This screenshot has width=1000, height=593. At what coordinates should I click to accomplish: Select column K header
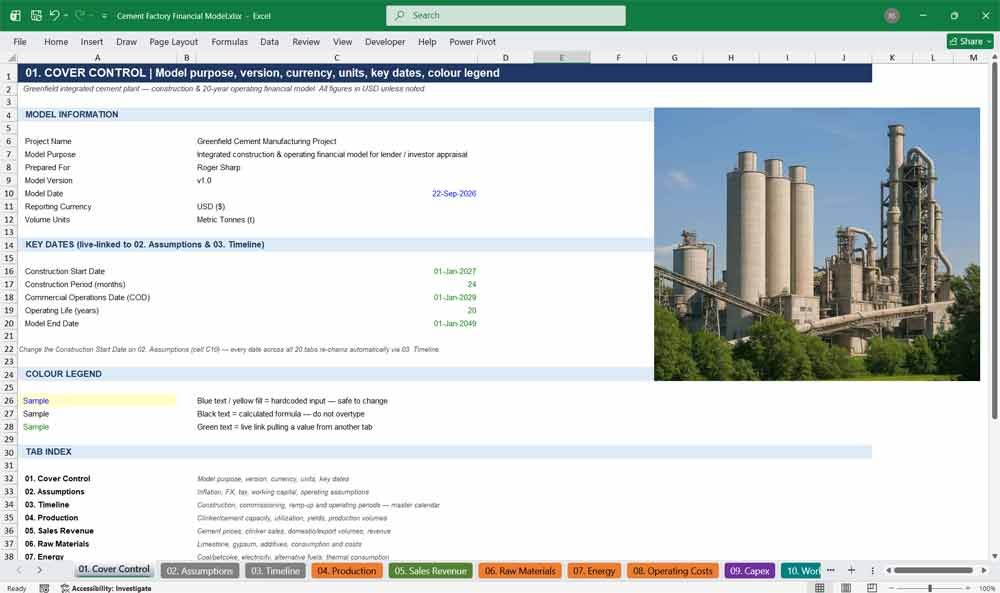892,58
